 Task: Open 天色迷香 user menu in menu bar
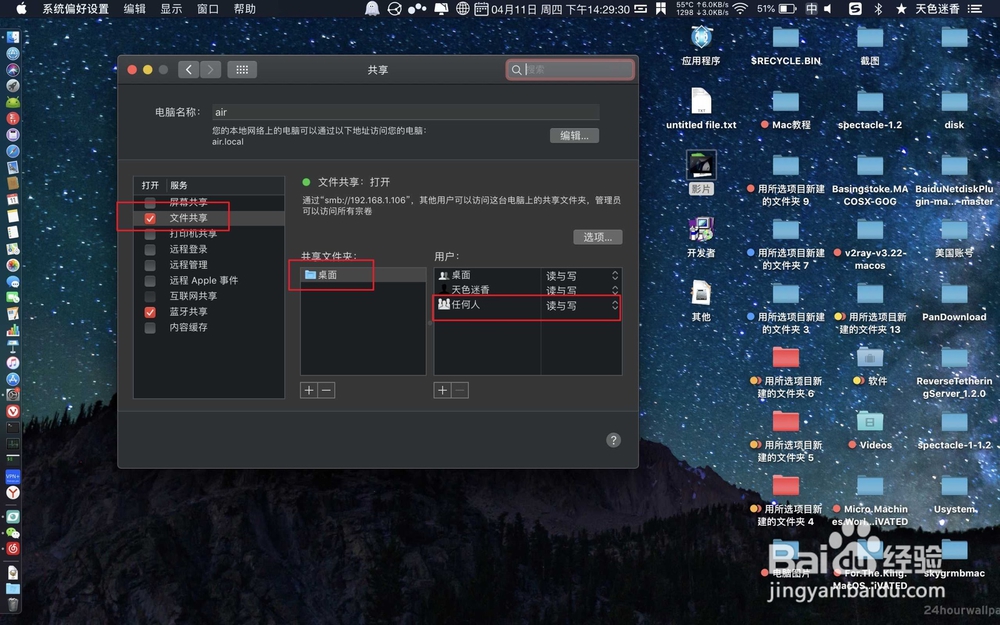(x=937, y=9)
